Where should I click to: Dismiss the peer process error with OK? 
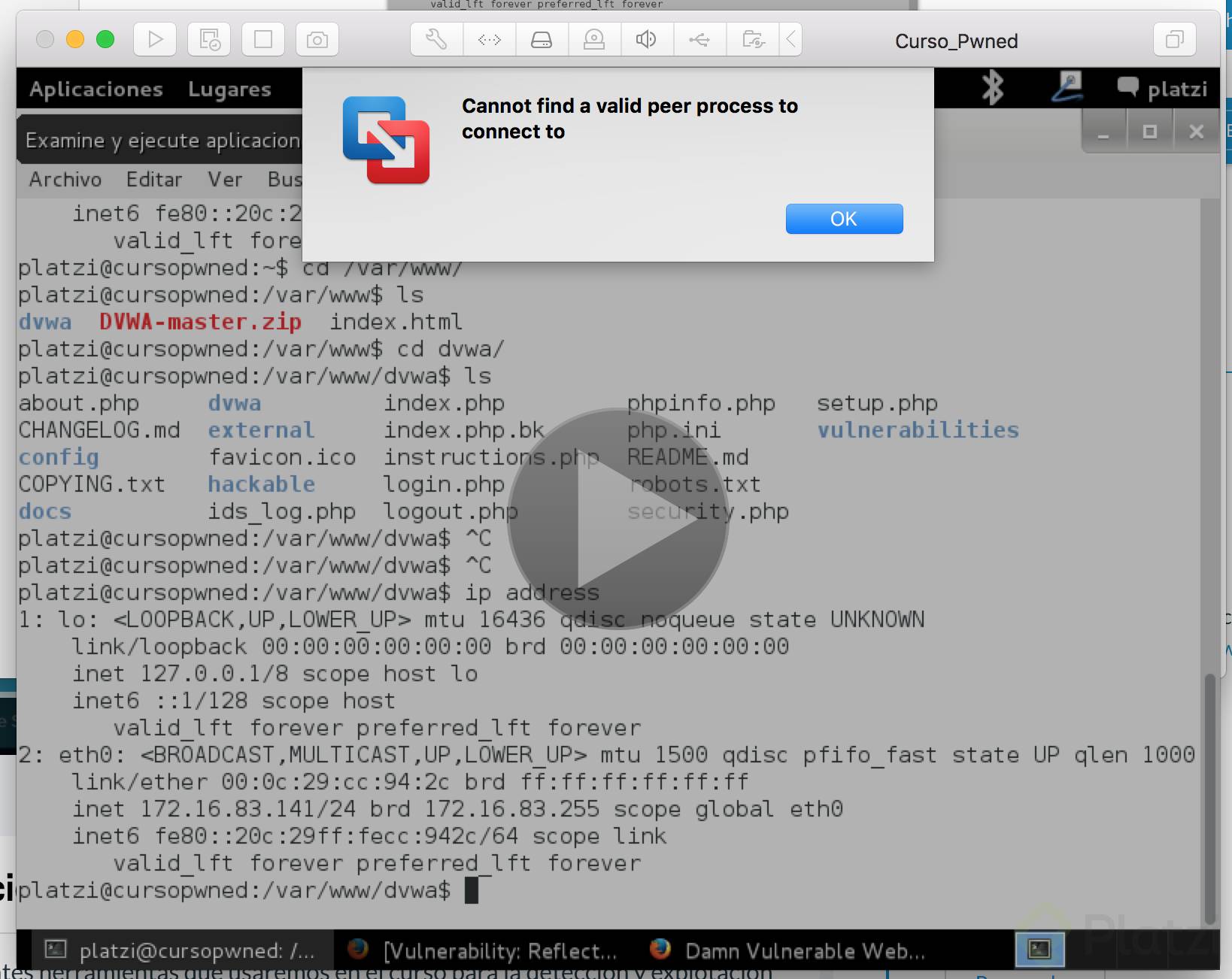tap(843, 219)
